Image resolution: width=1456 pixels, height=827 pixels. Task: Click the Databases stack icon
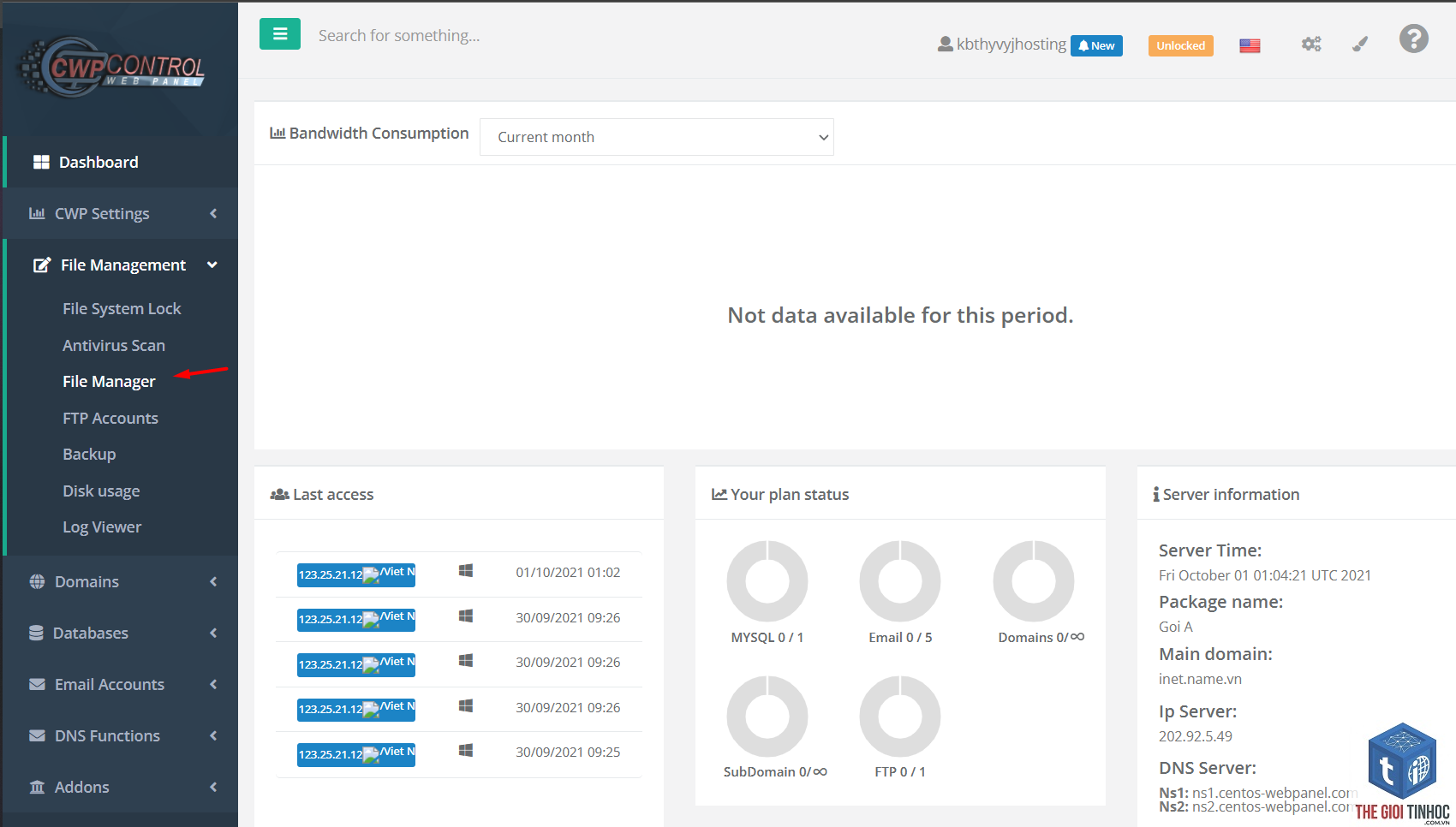[36, 633]
